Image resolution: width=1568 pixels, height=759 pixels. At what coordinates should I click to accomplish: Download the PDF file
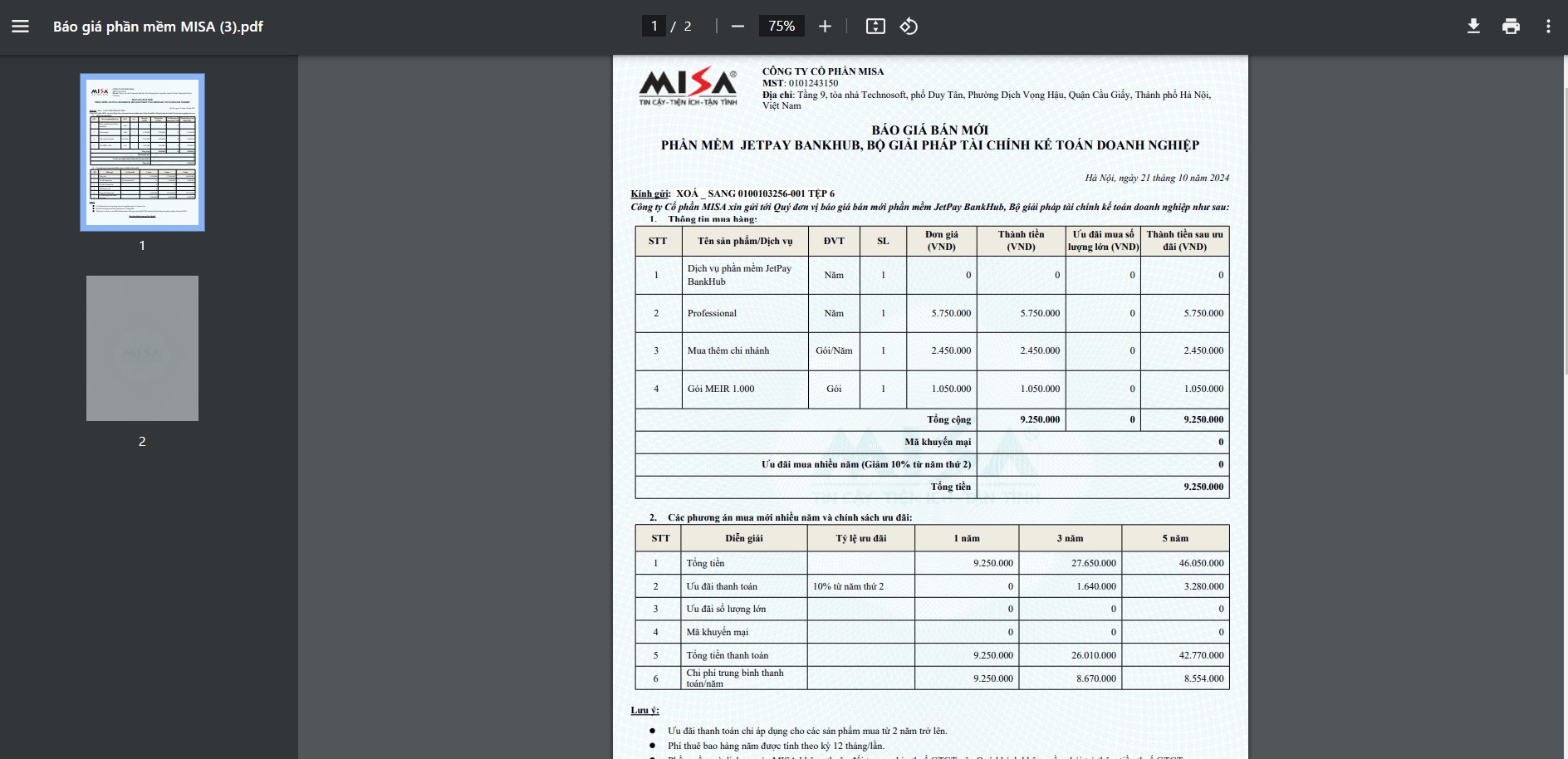(1473, 27)
